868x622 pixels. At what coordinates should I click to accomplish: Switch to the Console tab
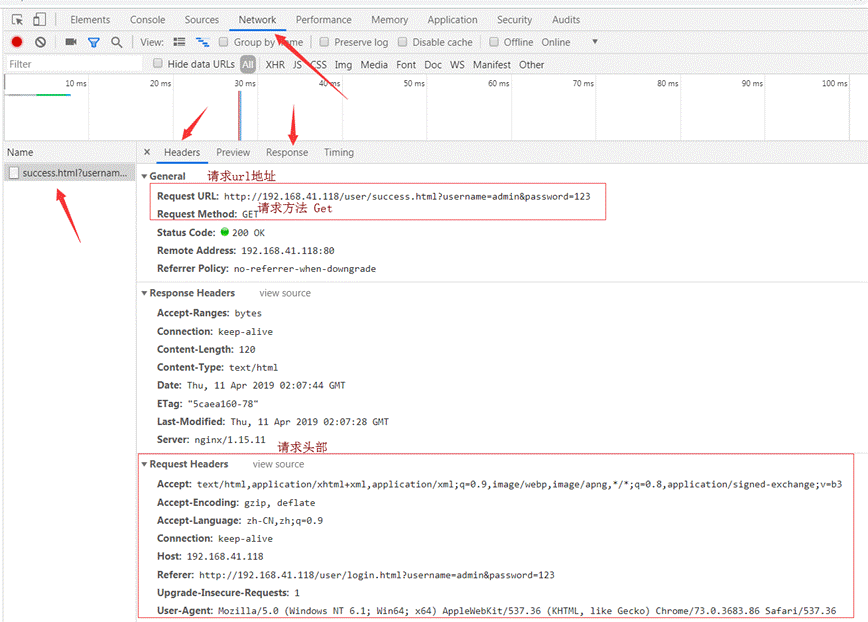[x=147, y=20]
